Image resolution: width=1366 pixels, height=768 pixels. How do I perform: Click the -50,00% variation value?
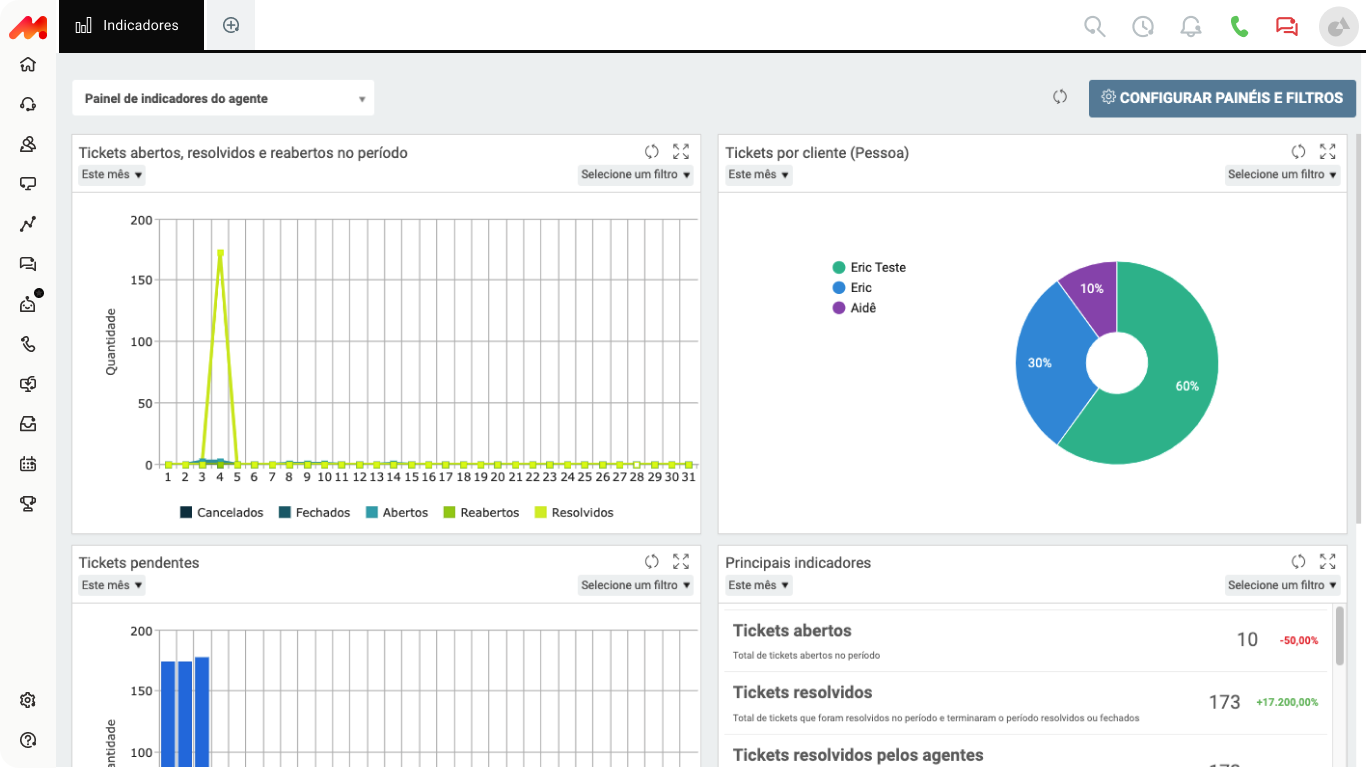(x=1299, y=640)
